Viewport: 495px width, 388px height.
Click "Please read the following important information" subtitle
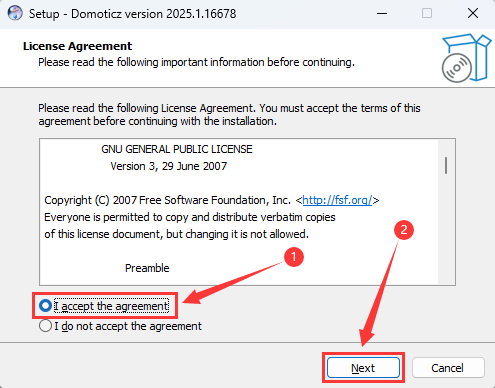(x=196, y=62)
